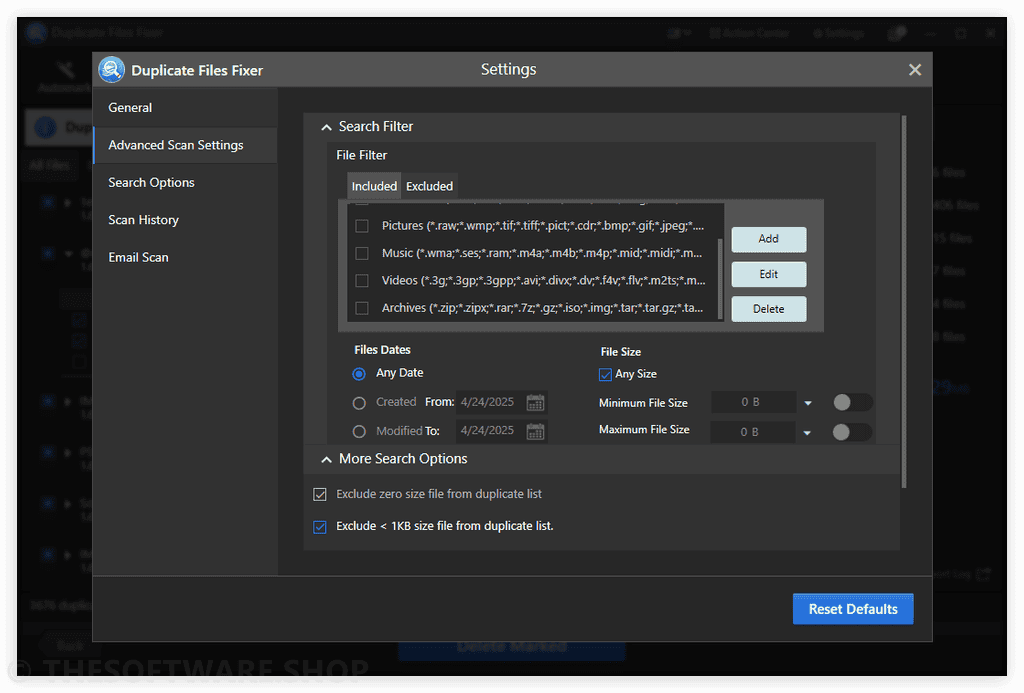Collapse the More Search Options section

326,459
